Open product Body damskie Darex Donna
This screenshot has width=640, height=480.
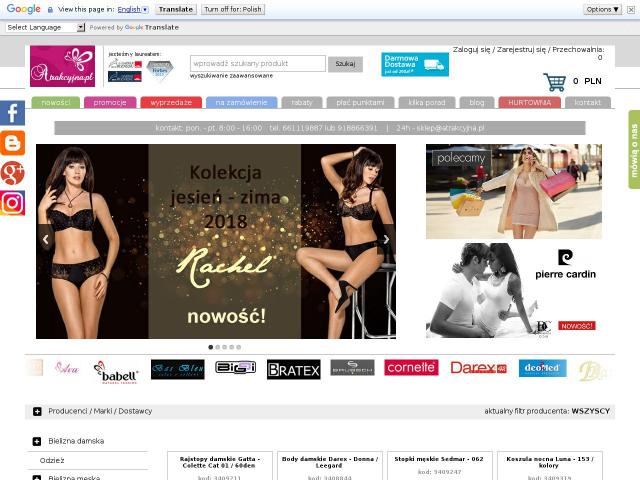[x=330, y=462]
